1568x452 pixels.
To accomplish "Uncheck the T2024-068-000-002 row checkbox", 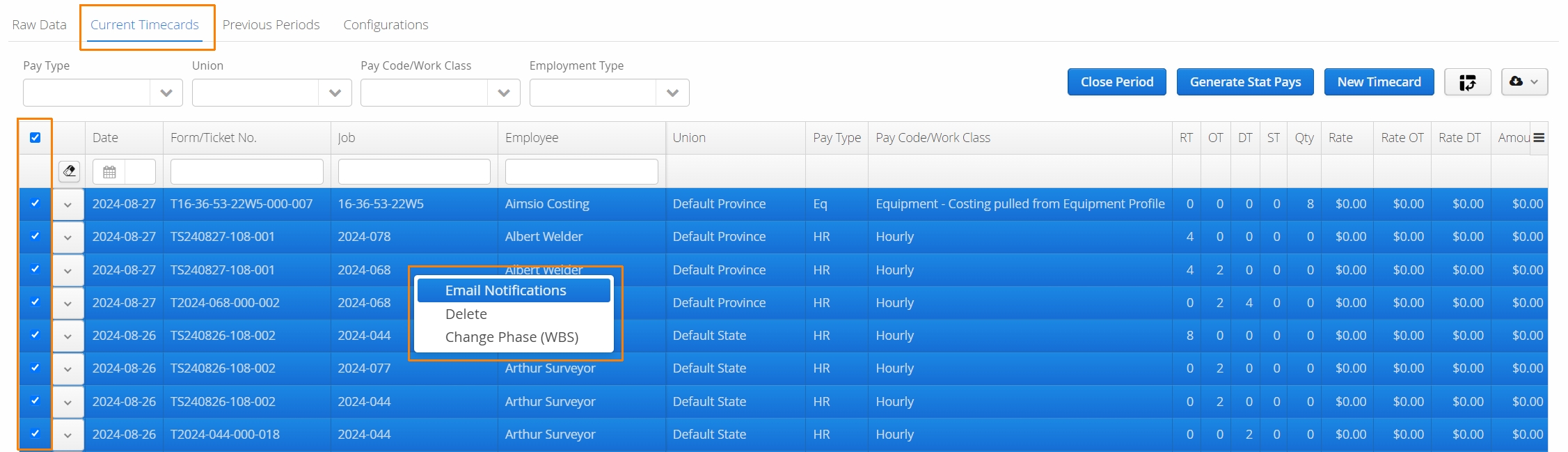I will [x=35, y=302].
